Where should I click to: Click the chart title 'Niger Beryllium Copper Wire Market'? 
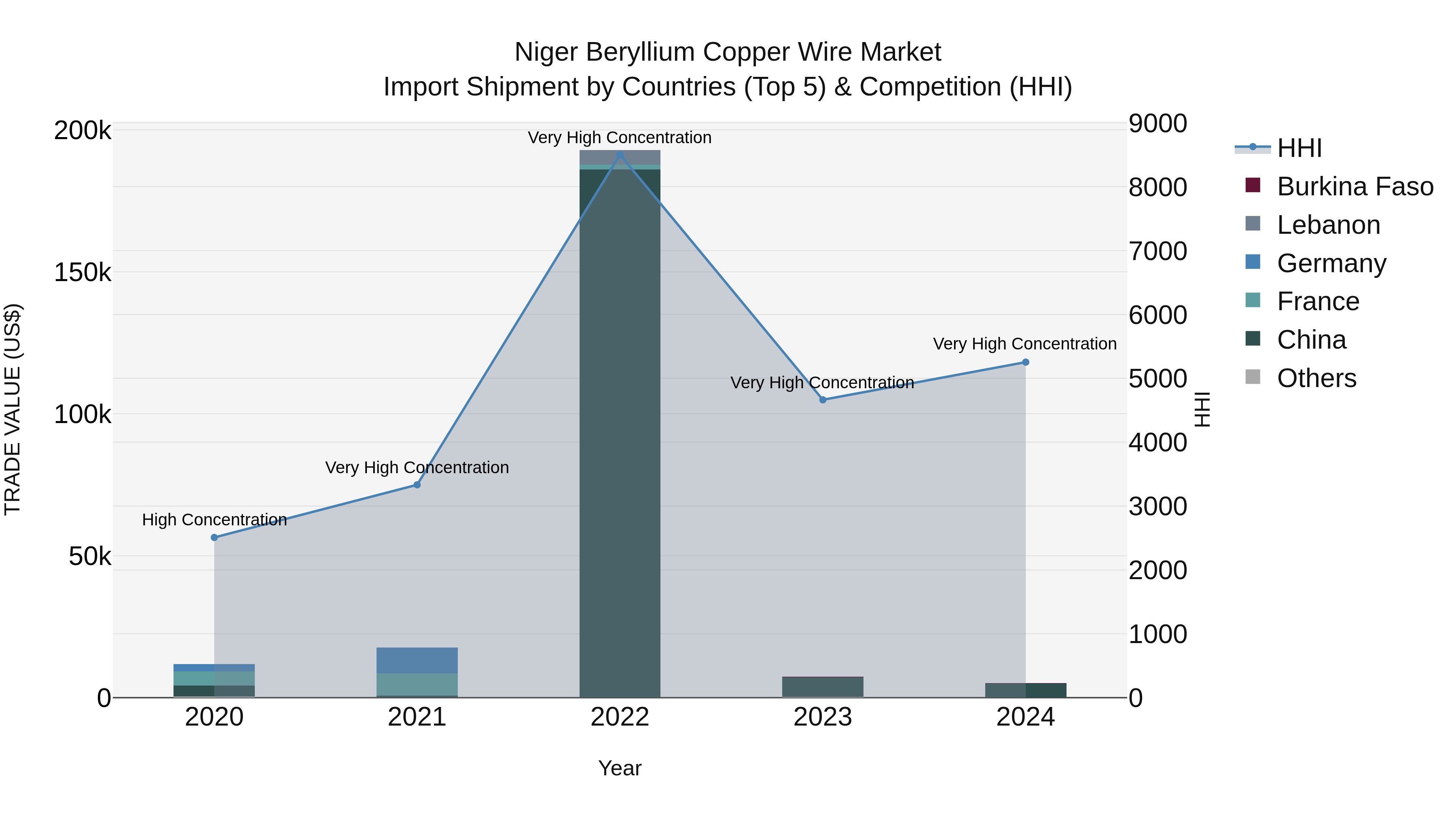pyautogui.click(x=728, y=52)
